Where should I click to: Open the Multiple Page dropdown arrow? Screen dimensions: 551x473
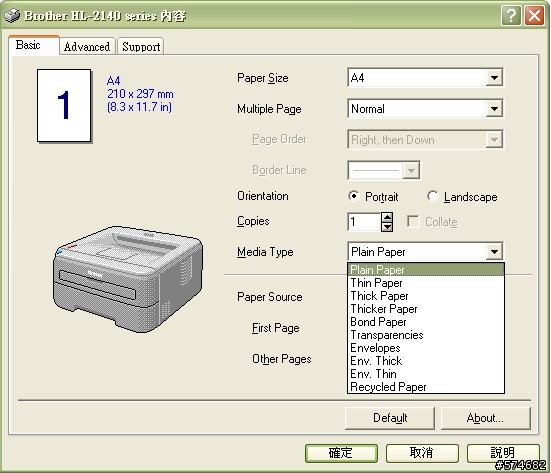pos(494,109)
